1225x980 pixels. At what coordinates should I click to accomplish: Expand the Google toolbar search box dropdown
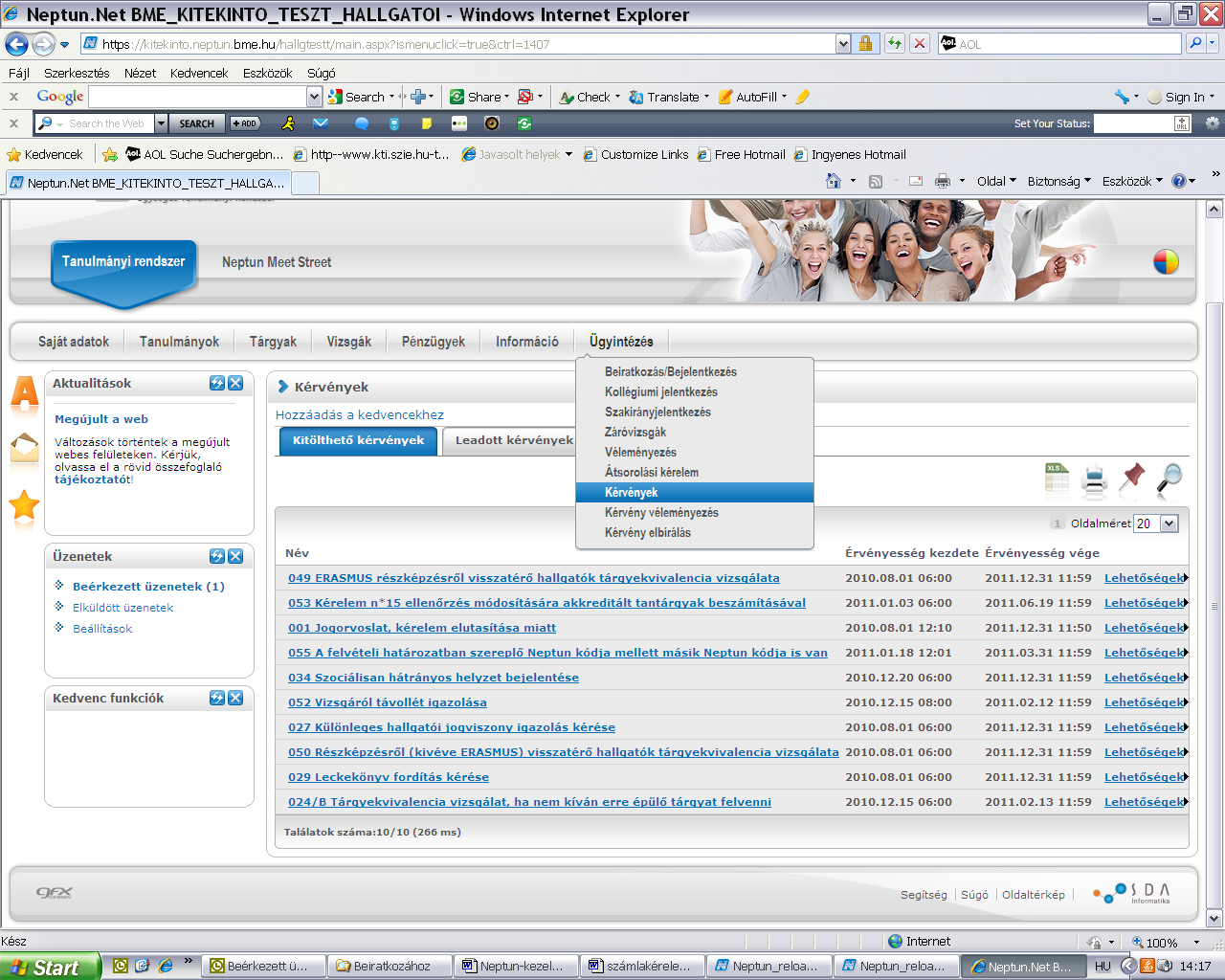(314, 97)
